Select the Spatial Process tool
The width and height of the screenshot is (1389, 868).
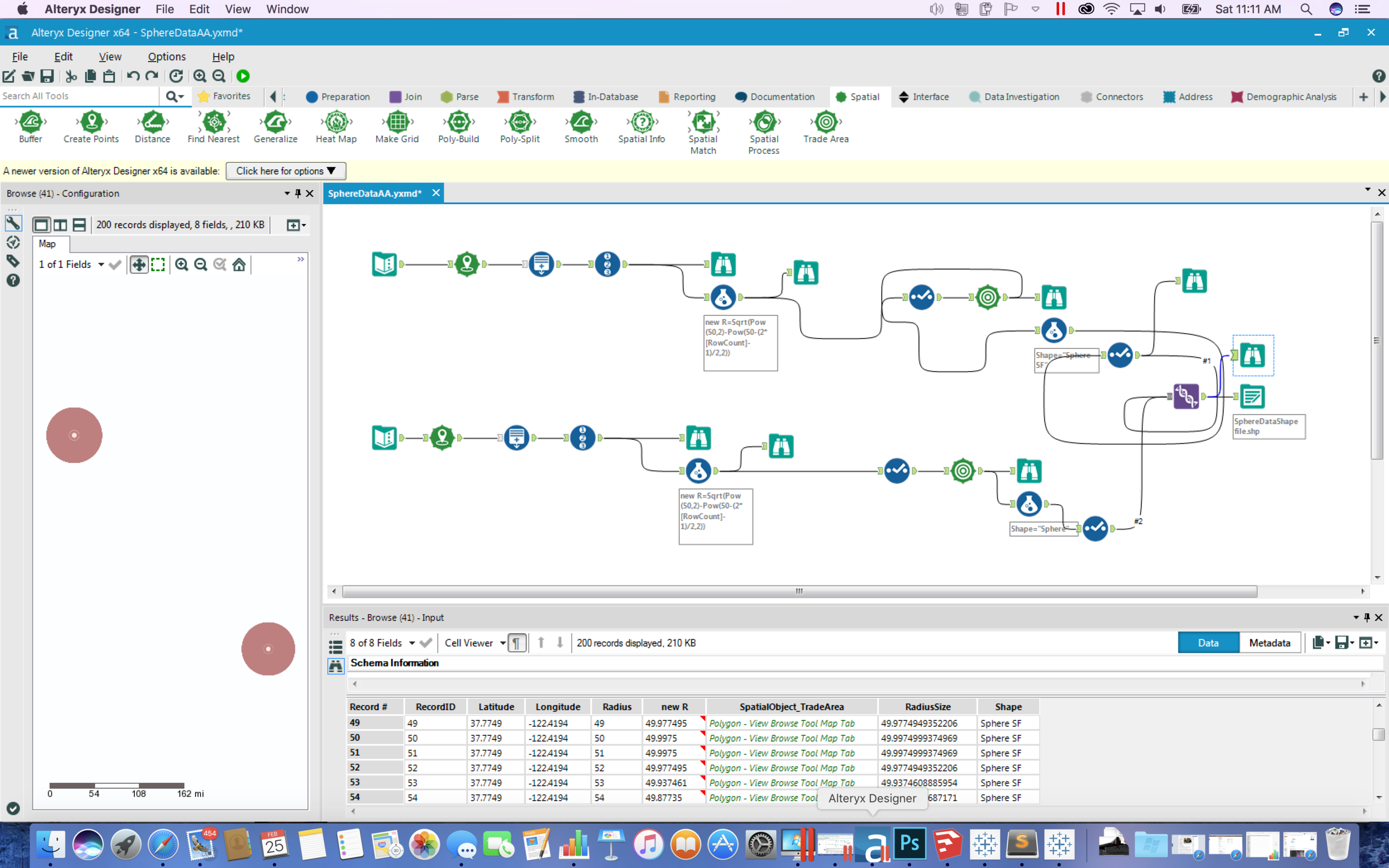pyautogui.click(x=764, y=133)
